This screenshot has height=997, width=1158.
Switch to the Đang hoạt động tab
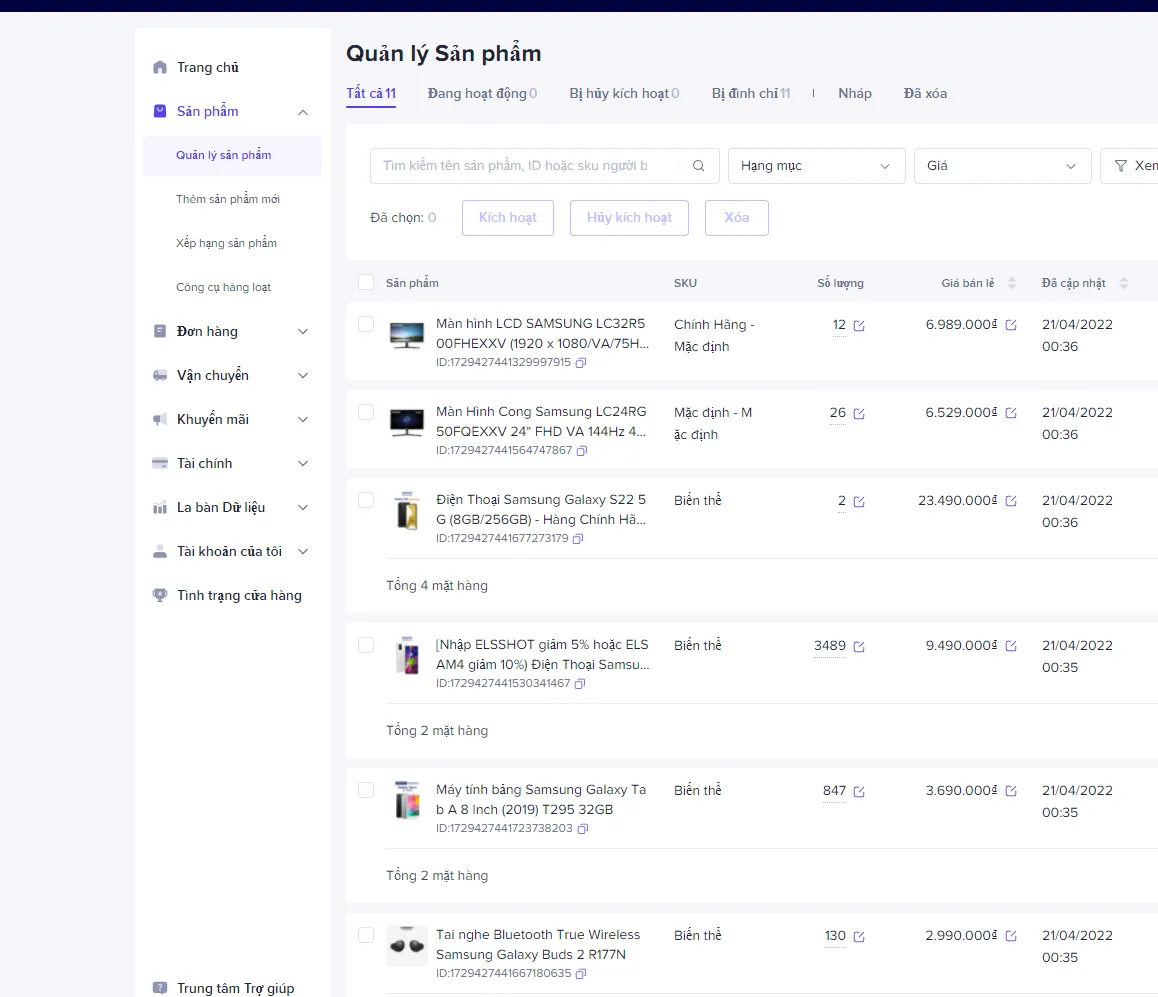[x=482, y=94]
